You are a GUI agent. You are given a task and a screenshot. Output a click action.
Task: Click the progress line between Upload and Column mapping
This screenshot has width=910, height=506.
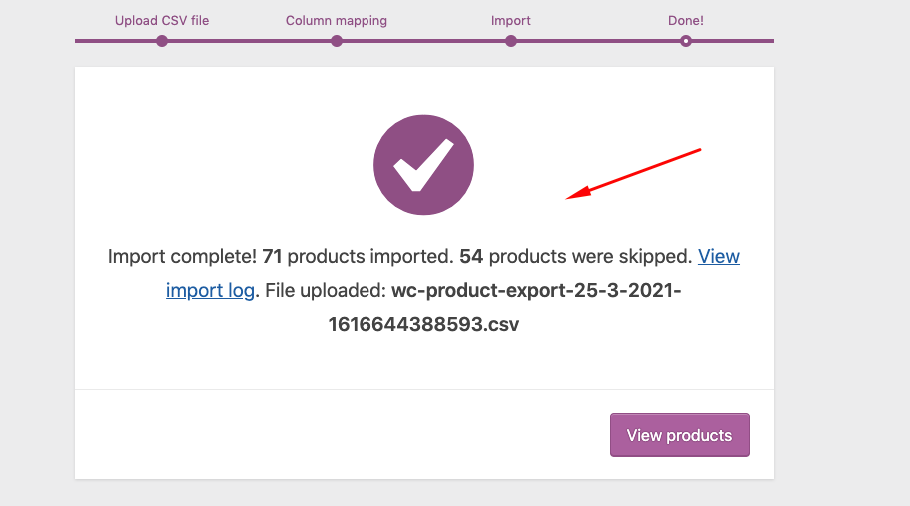[x=250, y=41]
